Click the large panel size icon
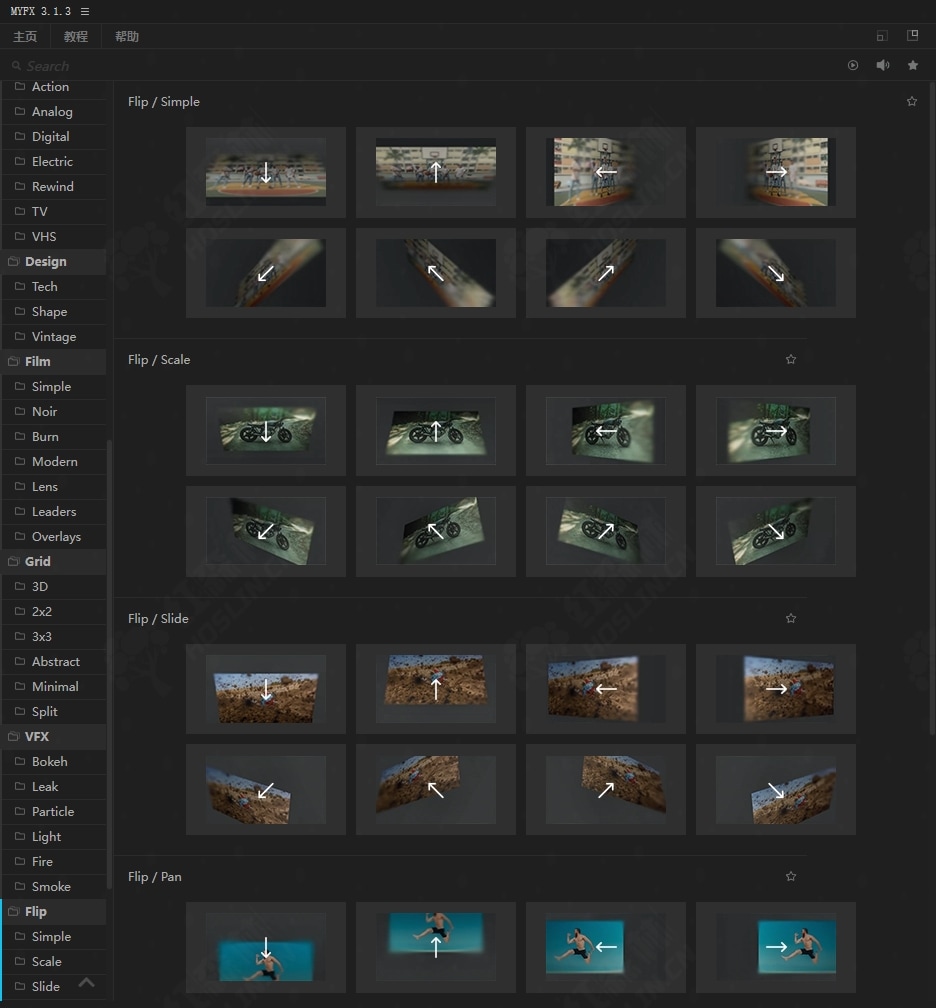 [x=912, y=36]
